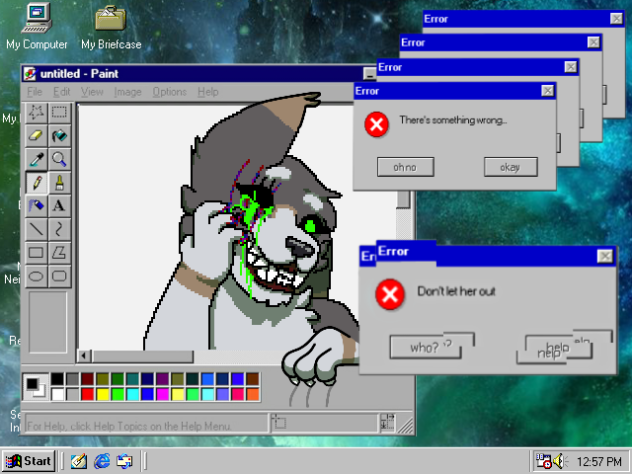Open the Help menu in Paint
The width and height of the screenshot is (632, 474).
point(208,92)
